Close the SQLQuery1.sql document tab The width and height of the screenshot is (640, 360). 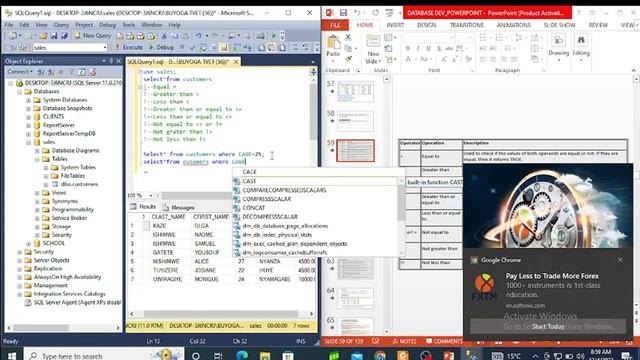pos(236,62)
